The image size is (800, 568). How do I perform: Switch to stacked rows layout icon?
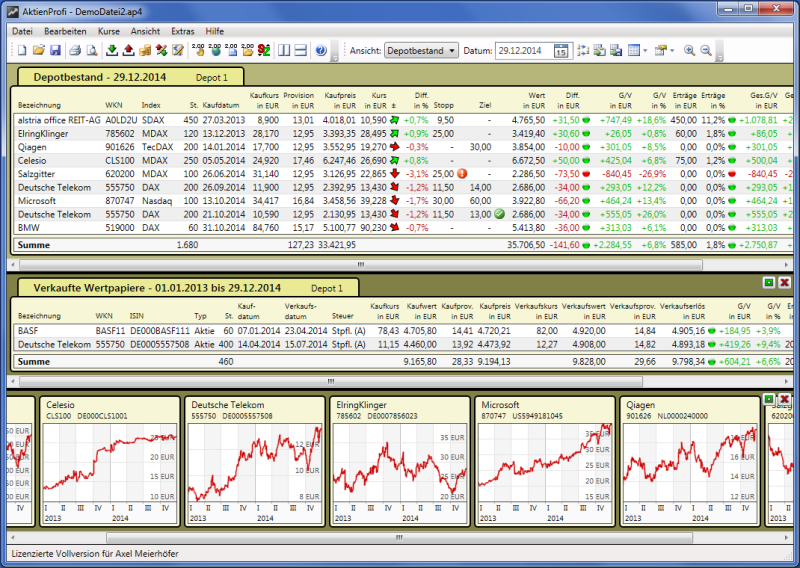301,50
